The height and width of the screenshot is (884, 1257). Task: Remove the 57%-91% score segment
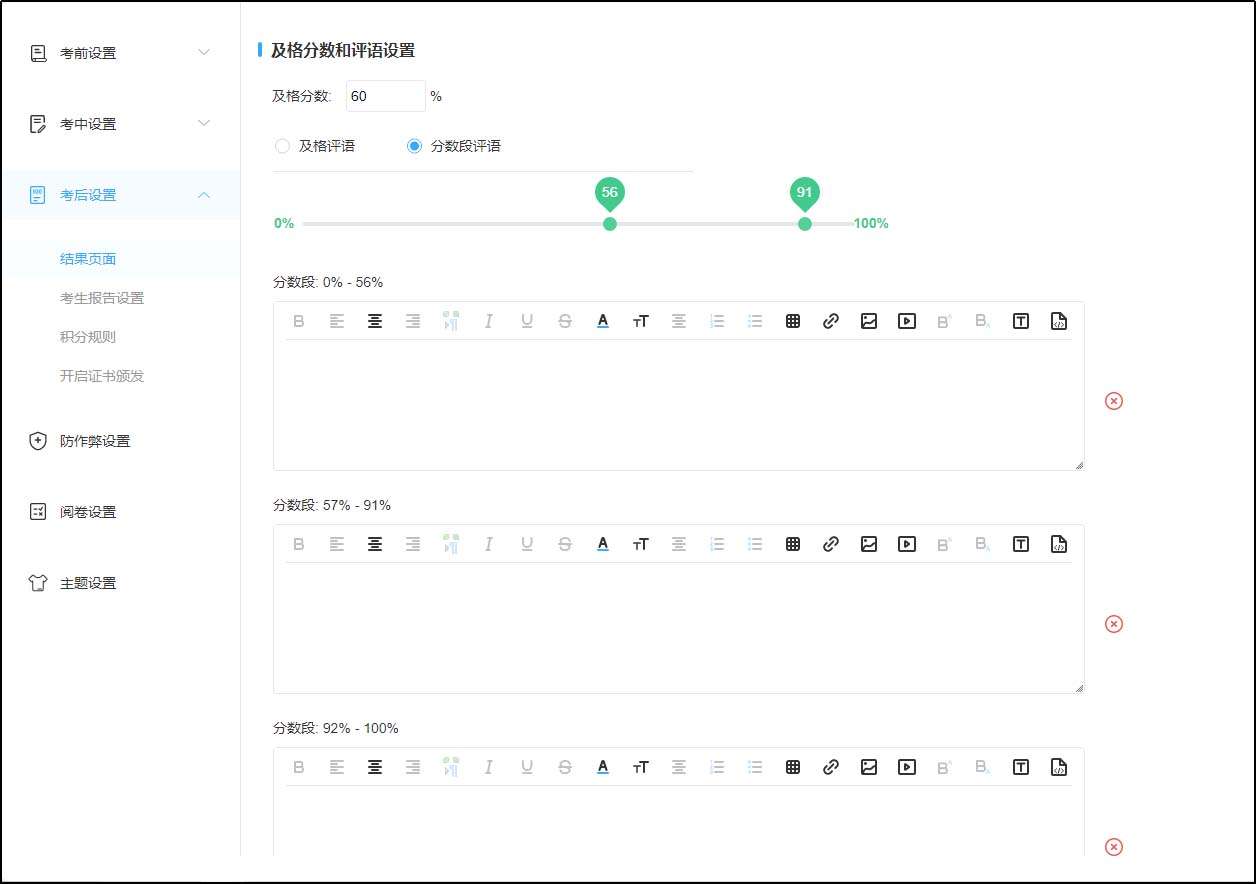click(1114, 624)
